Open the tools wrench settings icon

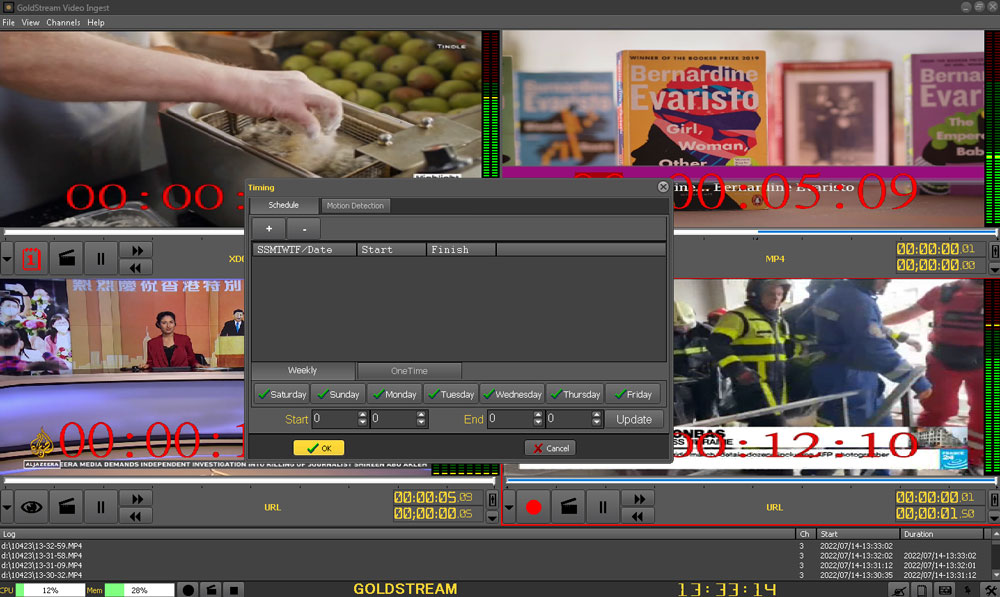pyautogui.click(x=990, y=591)
